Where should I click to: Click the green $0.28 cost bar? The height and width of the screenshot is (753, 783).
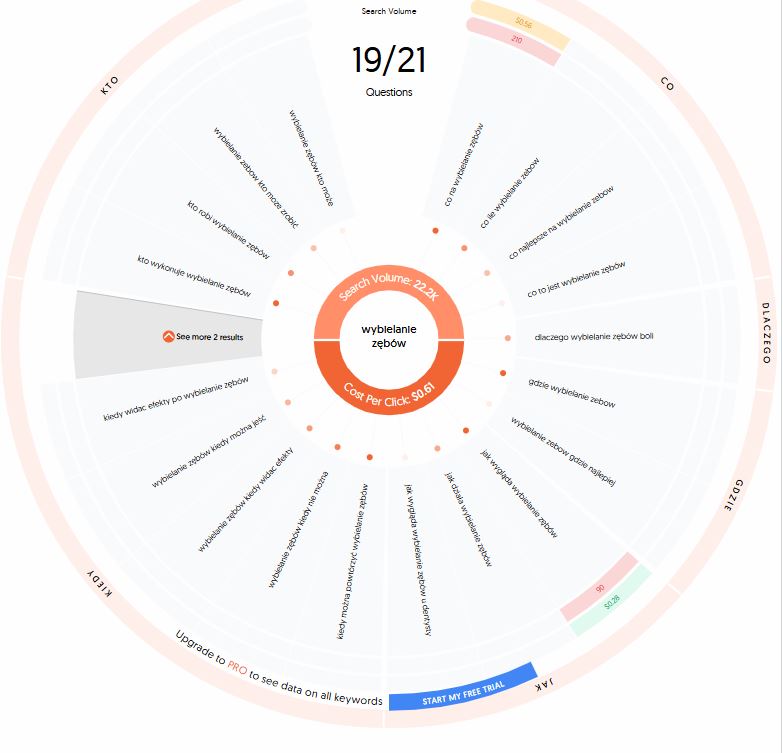coord(611,602)
